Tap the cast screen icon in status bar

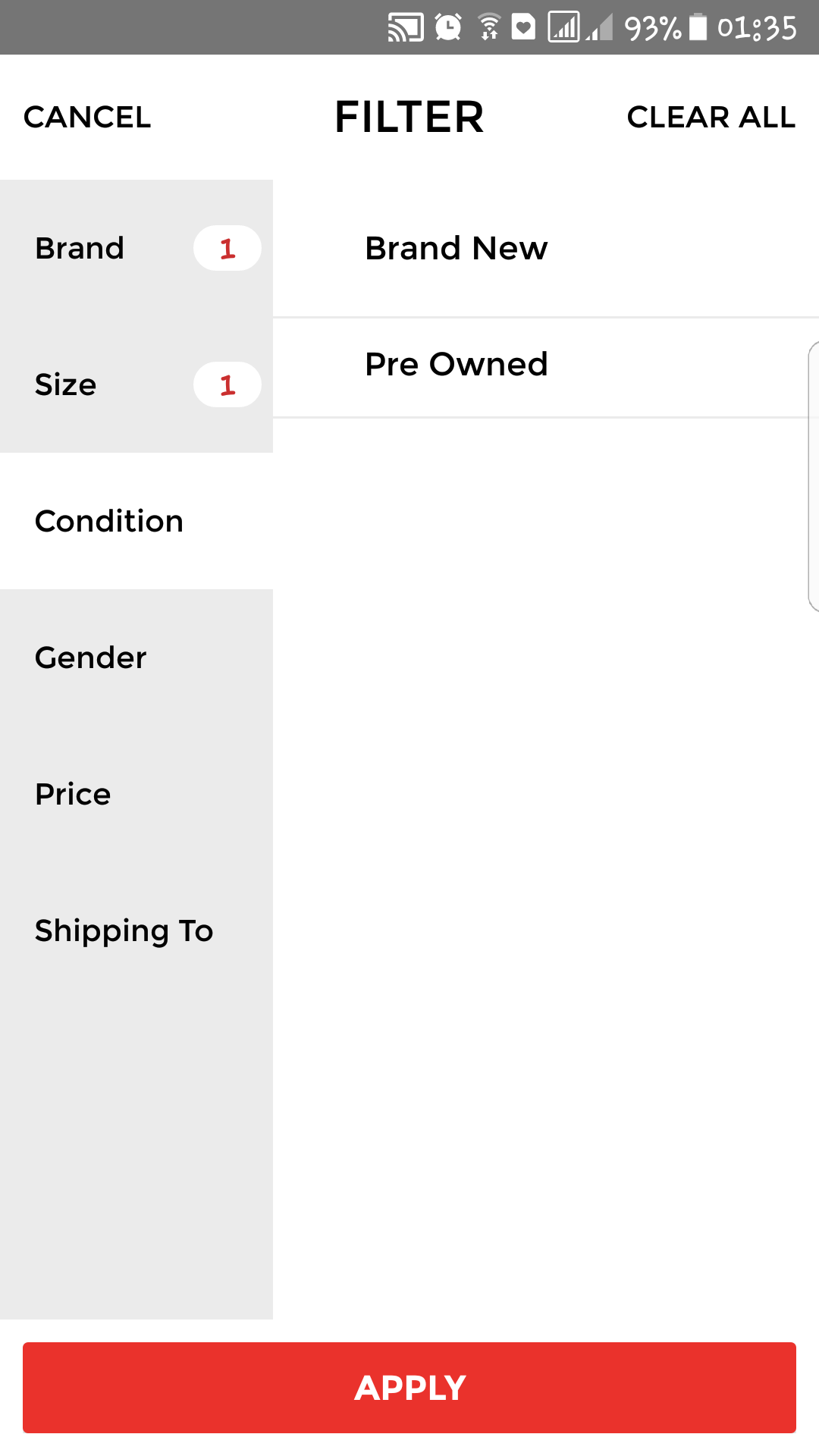pyautogui.click(x=405, y=28)
